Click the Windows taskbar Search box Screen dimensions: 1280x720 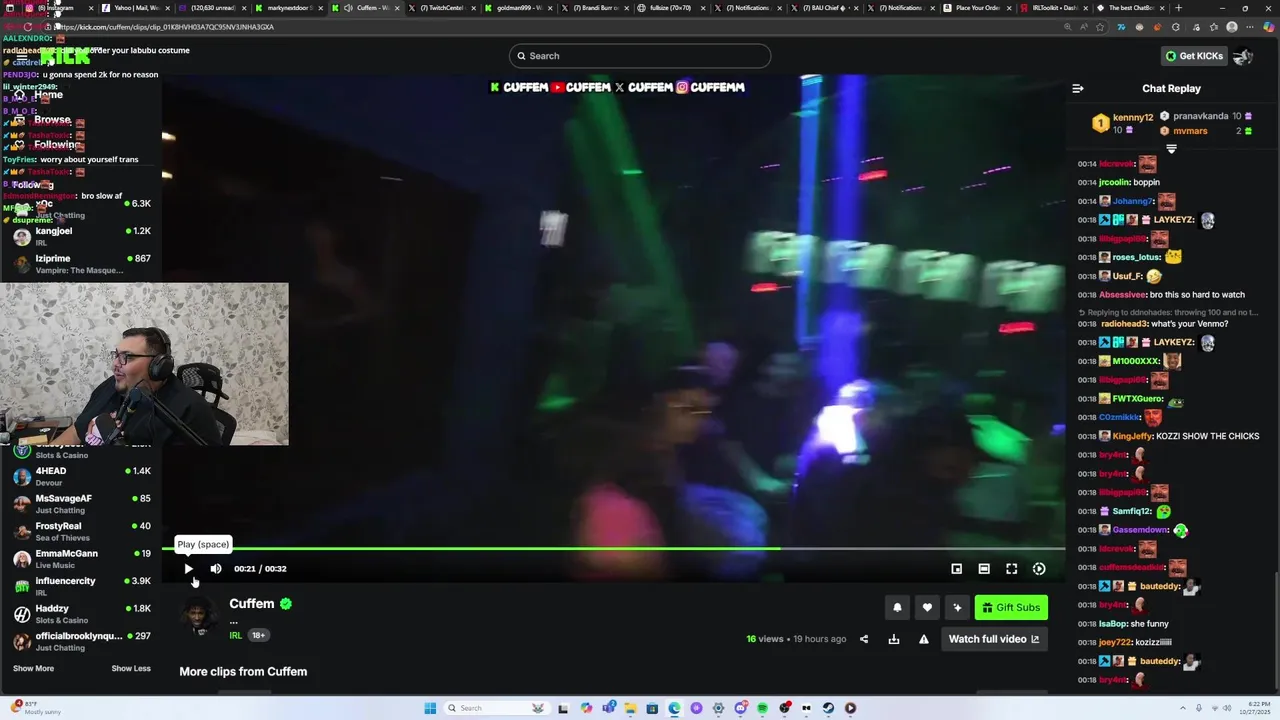point(497,708)
